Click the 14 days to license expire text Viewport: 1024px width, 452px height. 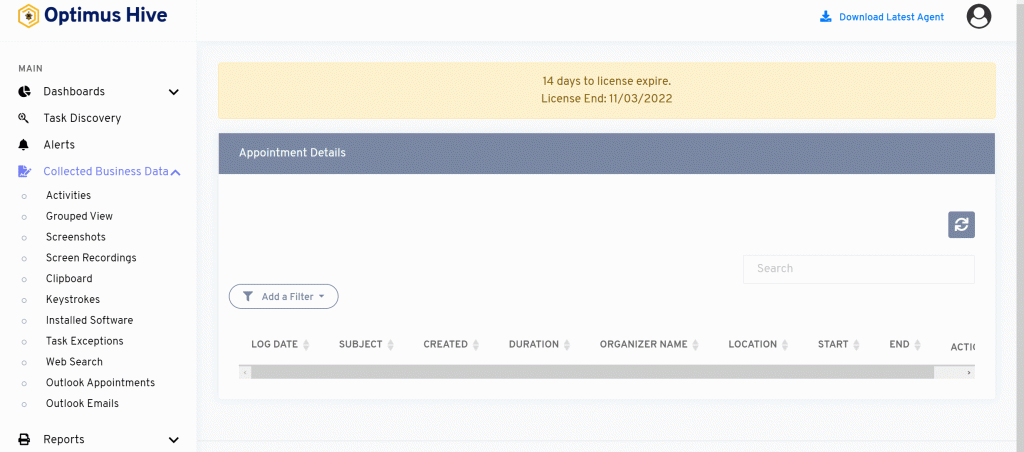607,82
